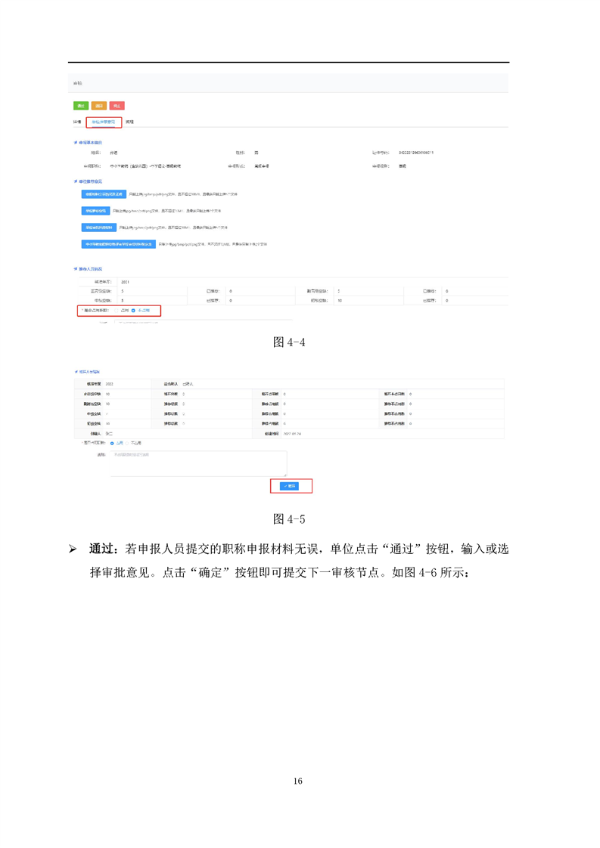Select the checked radio in red-outlined row

[x=134, y=311]
